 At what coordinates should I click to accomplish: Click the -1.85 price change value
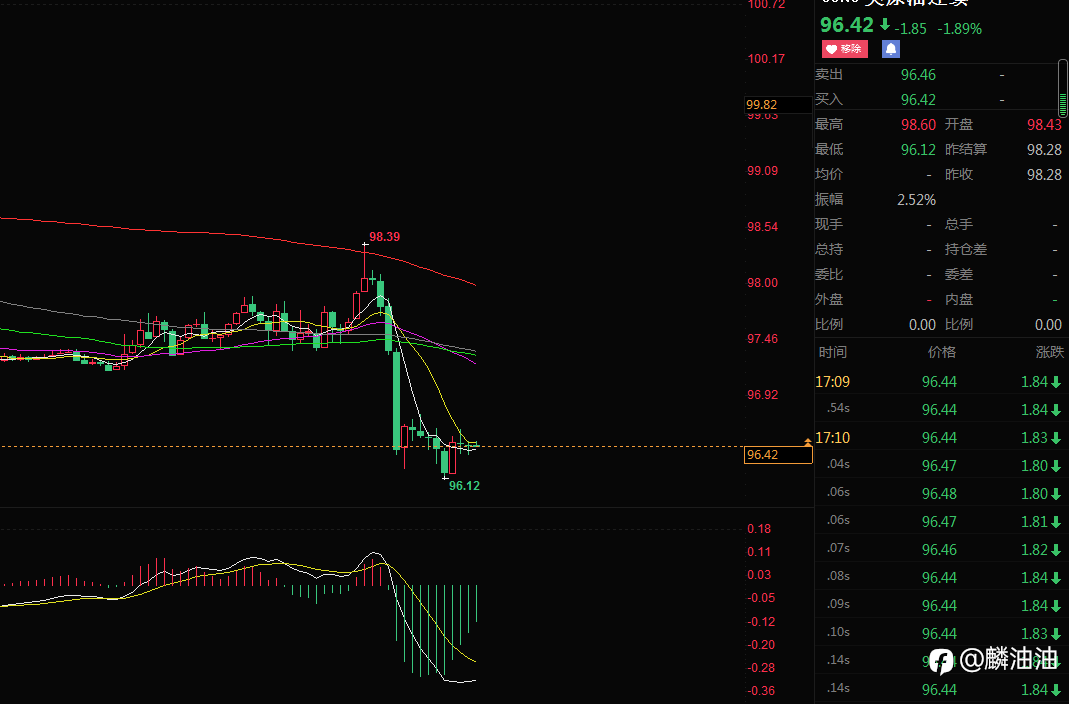[910, 29]
